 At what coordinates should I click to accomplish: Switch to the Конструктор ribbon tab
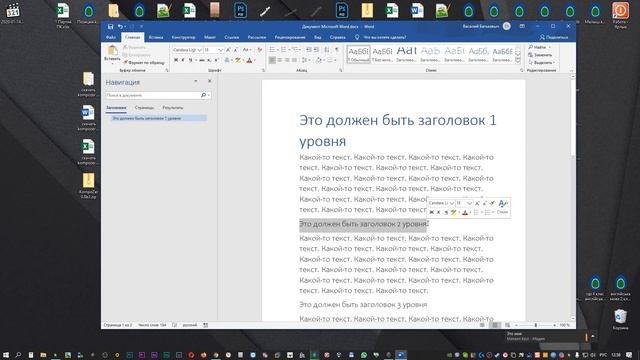coord(183,37)
